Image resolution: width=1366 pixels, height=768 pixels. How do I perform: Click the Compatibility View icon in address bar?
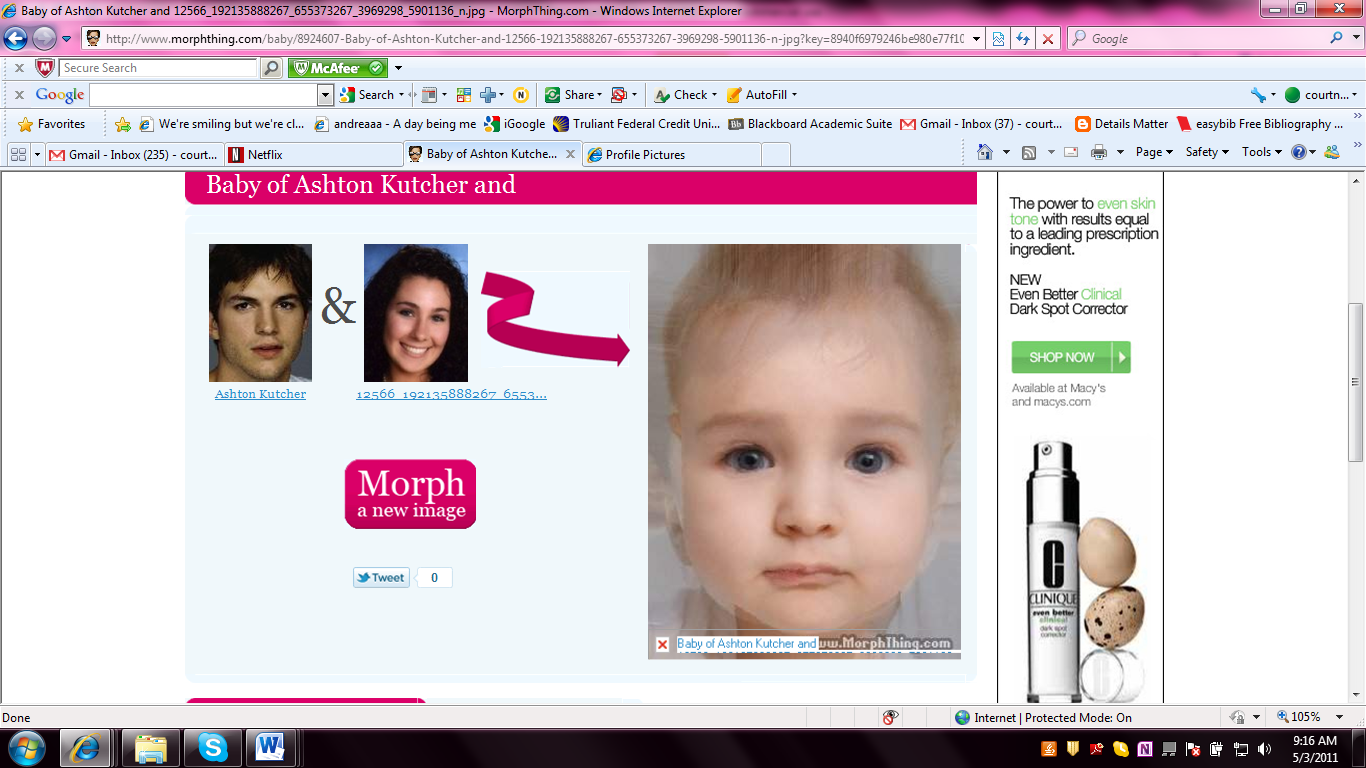997,39
